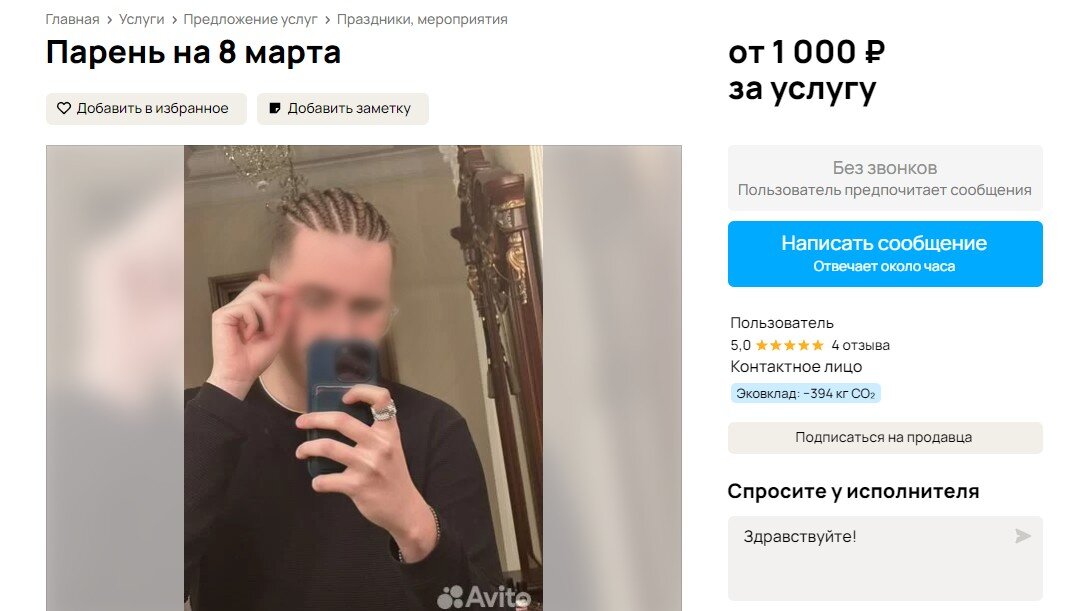Click the send arrow in message box
1078x611 pixels.
(1023, 535)
